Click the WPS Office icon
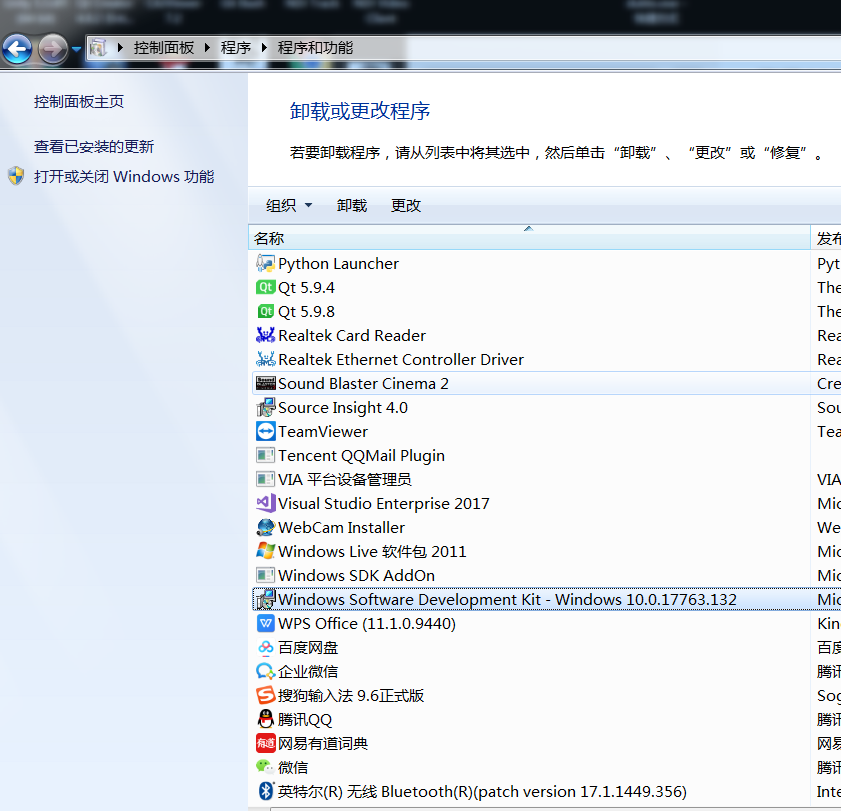Image resolution: width=841 pixels, height=811 pixels. [x=265, y=623]
